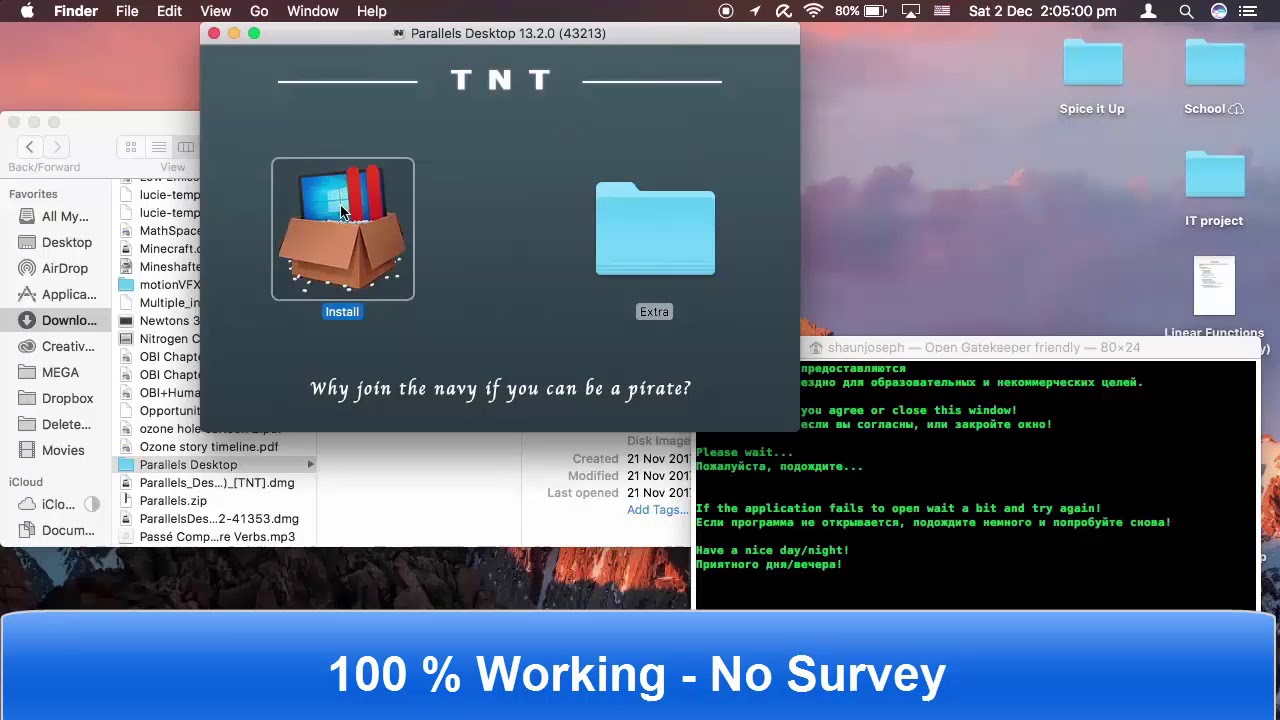Open the user account menu icon
1280x720 pixels.
tap(1149, 11)
